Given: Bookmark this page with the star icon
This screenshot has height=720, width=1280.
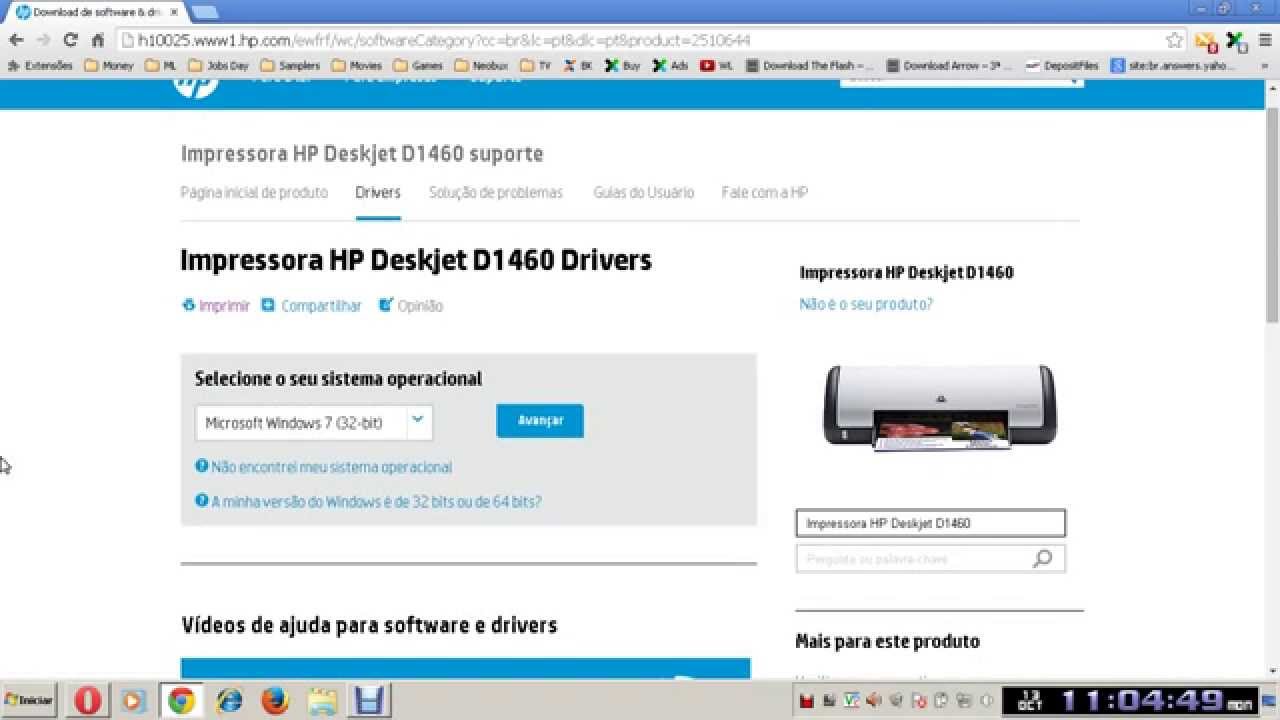Looking at the screenshot, I should coord(1174,40).
